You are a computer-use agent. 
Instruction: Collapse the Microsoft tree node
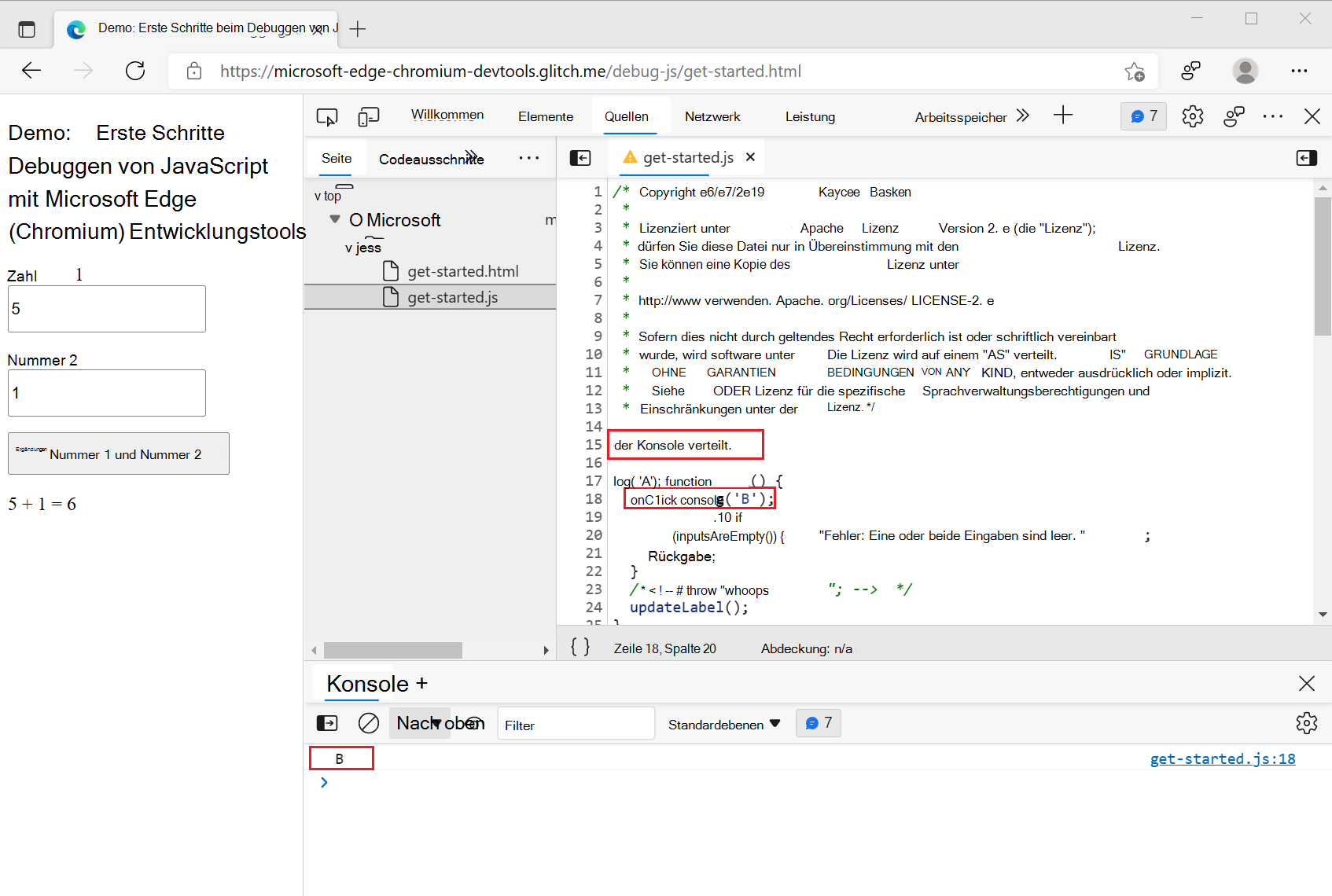[x=335, y=219]
